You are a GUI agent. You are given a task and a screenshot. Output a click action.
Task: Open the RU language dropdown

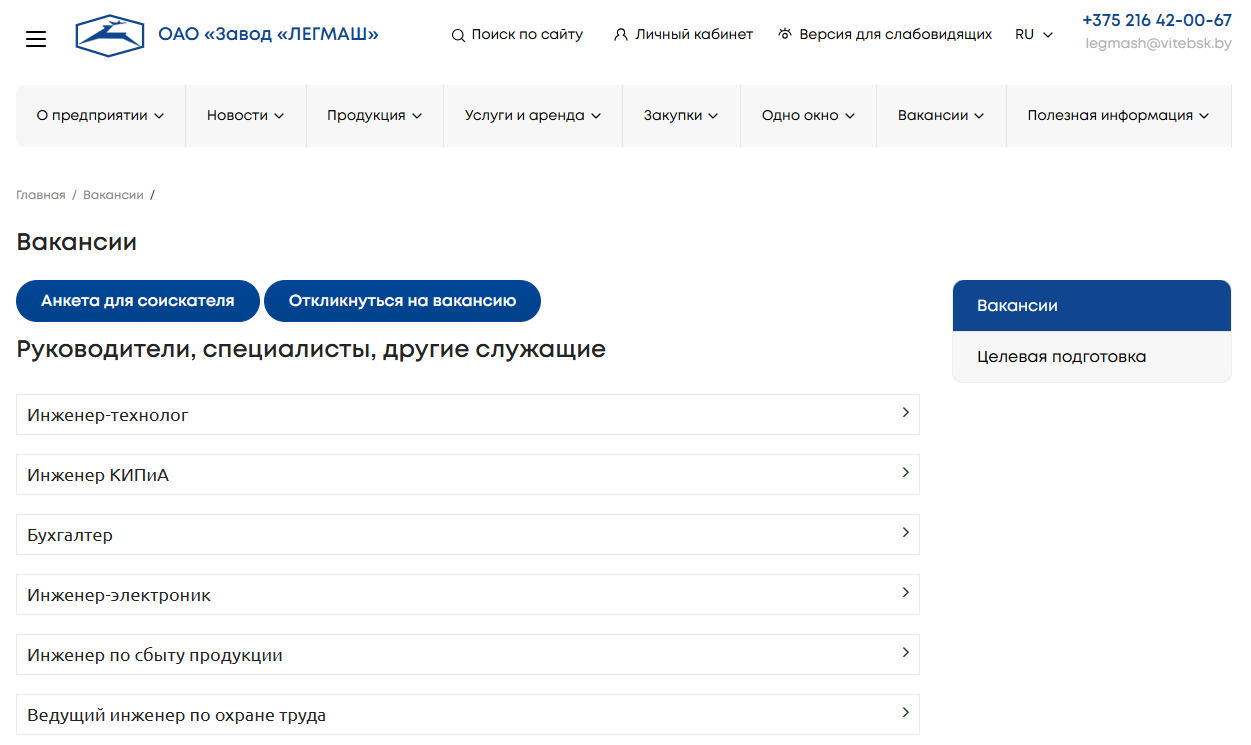(x=1034, y=34)
